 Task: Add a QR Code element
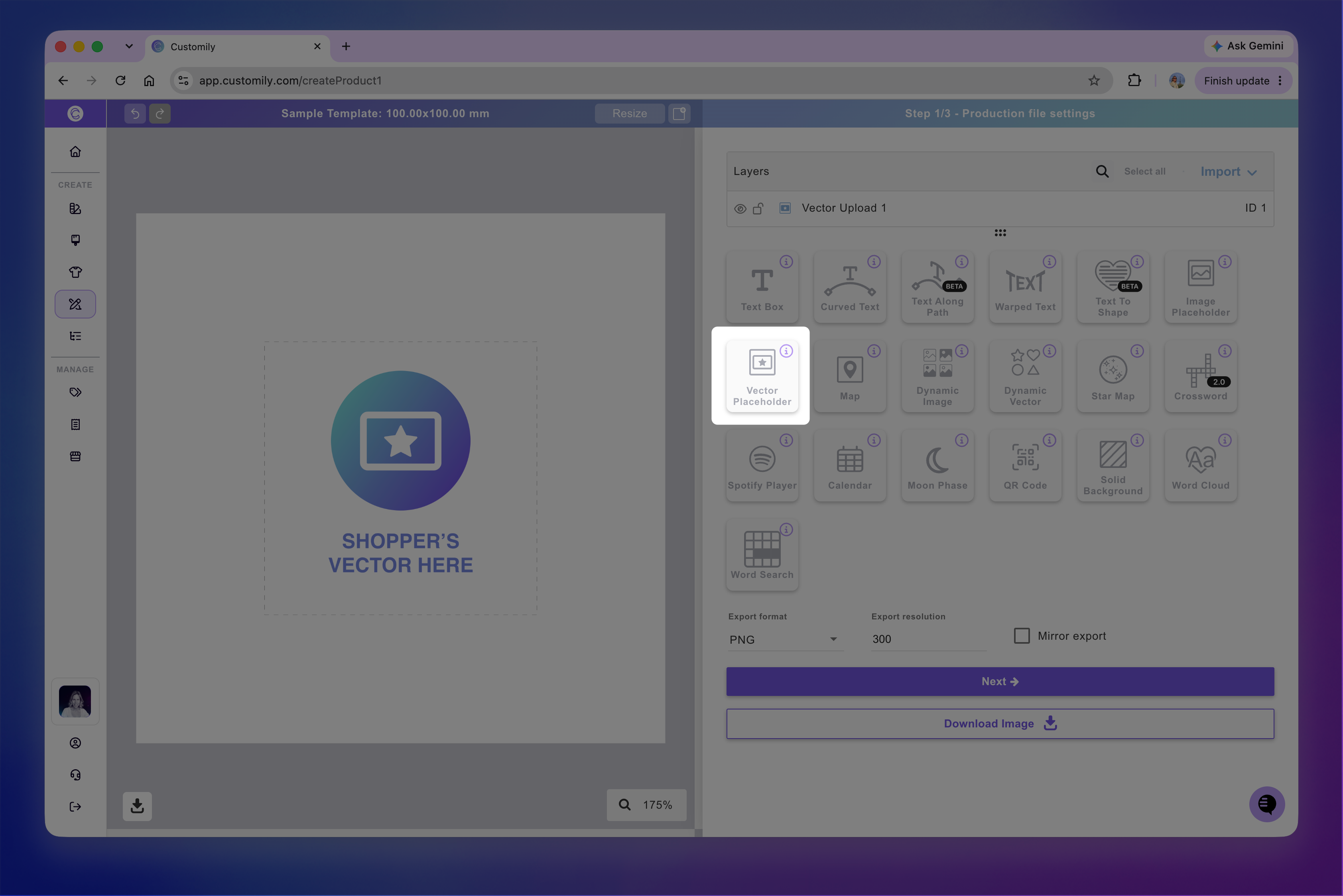(x=1025, y=466)
